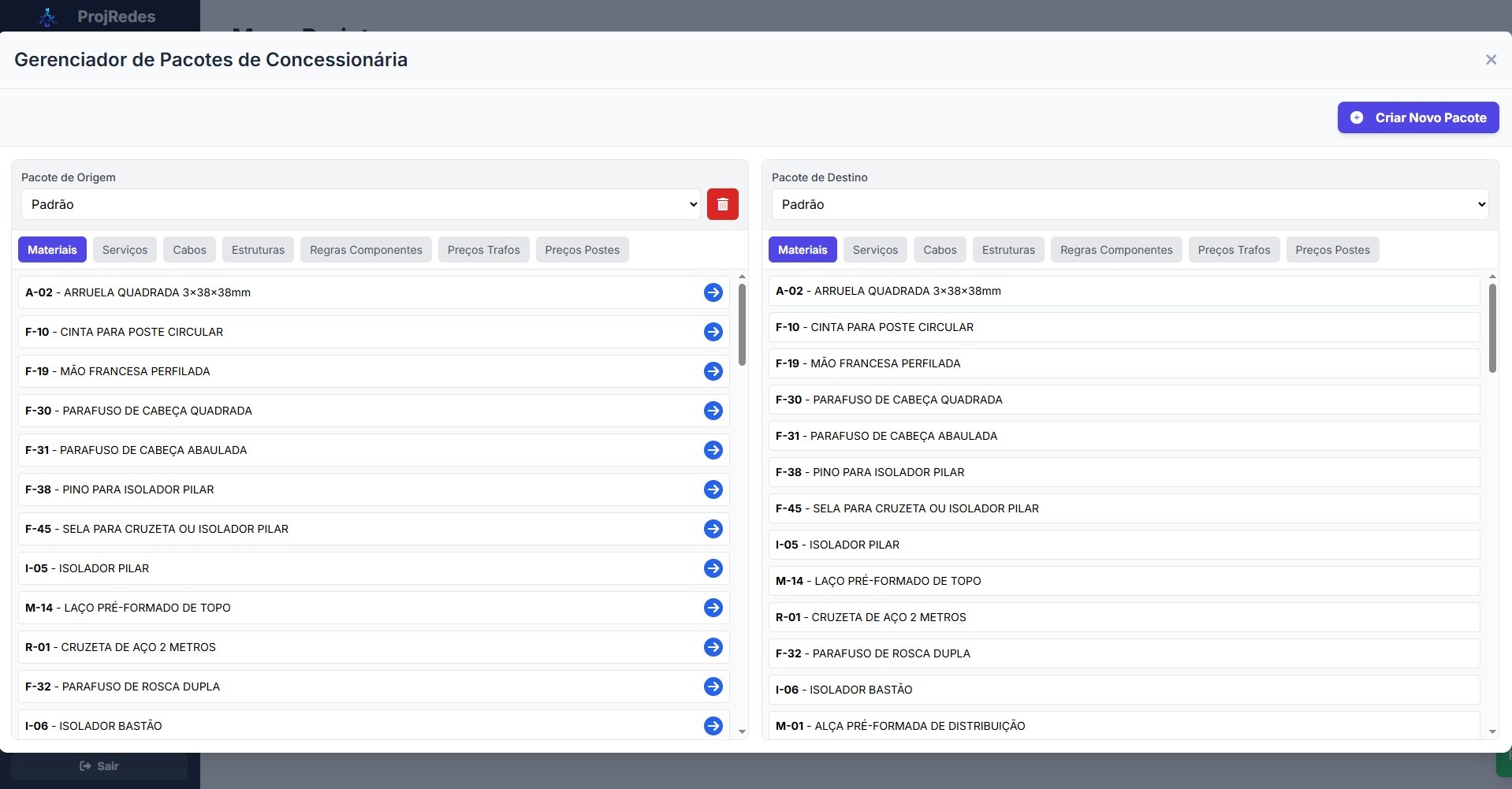Transfer material A-02 to destination package
The width and height of the screenshot is (1512, 789).
point(713,292)
